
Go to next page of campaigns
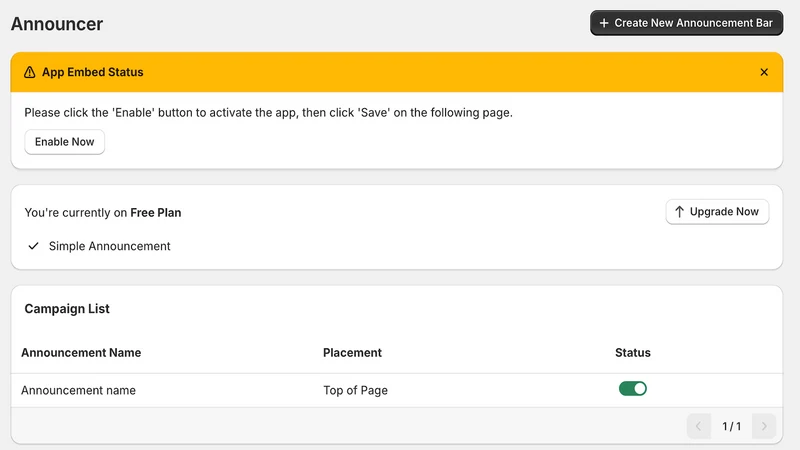[x=764, y=426]
